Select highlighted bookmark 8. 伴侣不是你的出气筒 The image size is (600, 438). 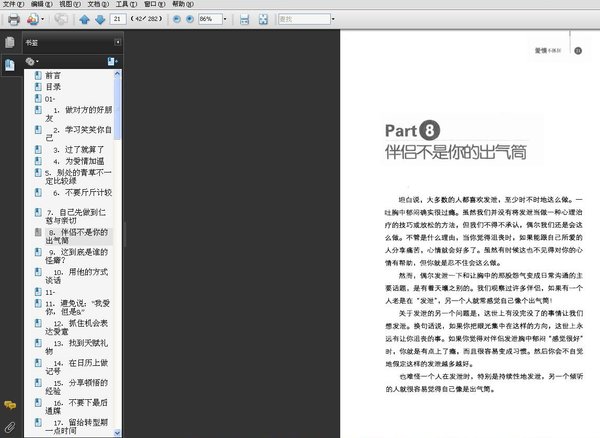(77, 236)
